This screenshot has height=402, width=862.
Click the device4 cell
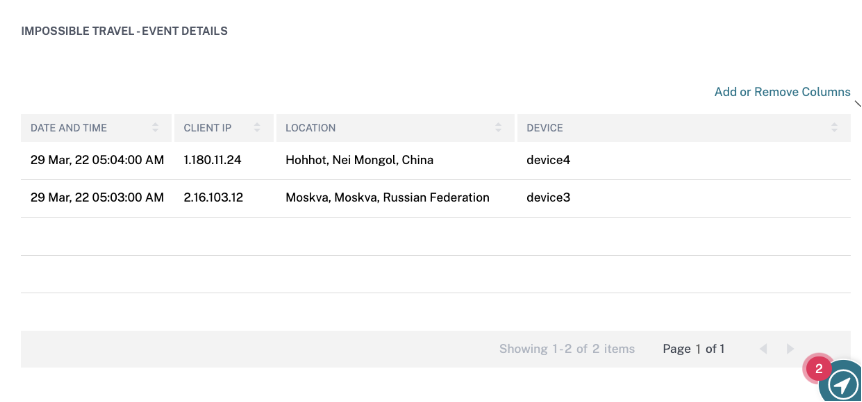tap(548, 160)
